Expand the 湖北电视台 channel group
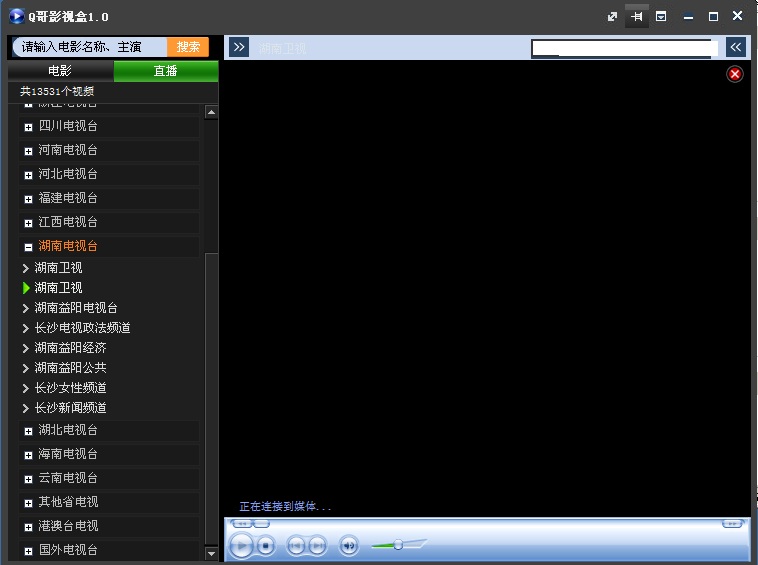The width and height of the screenshot is (758, 565). 29,431
